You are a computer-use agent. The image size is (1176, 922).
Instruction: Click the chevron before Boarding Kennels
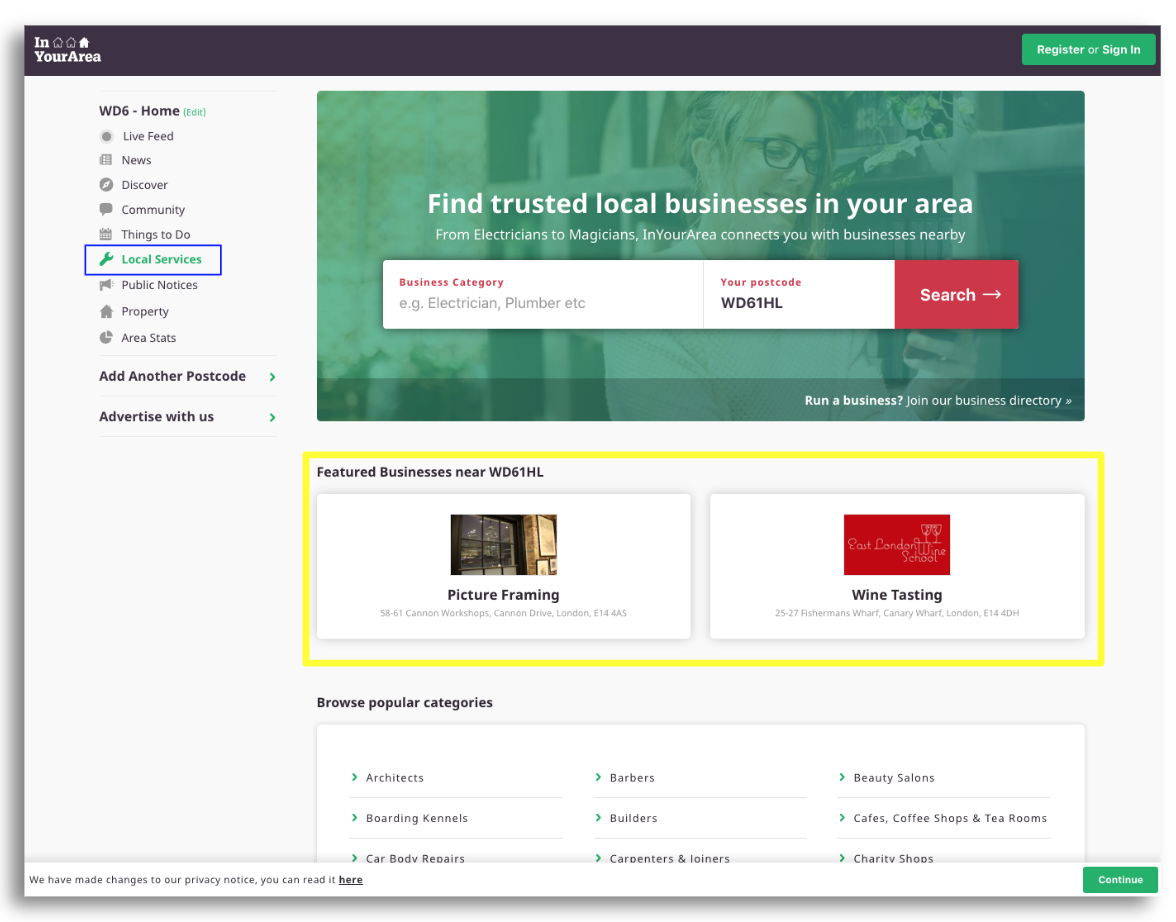[x=355, y=818]
